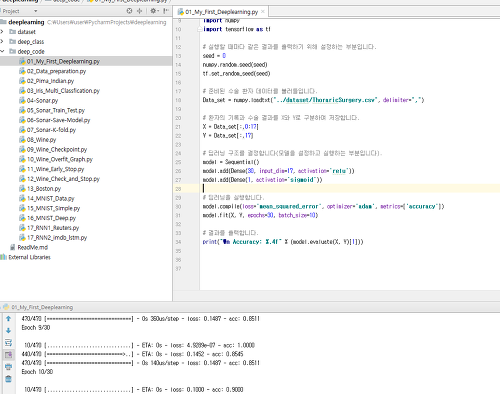The width and height of the screenshot is (500, 394).
Task: Click the 'model.fit(X, Y, epochs=30' line
Action: point(260,215)
